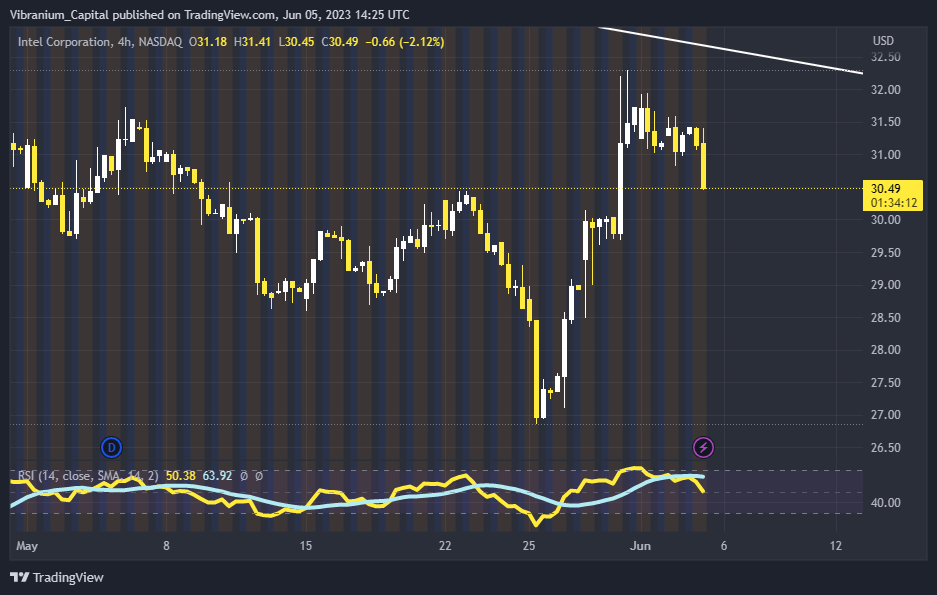937x595 pixels.
Task: Click the NASDAQ exchange label
Action: pyautogui.click(x=160, y=42)
